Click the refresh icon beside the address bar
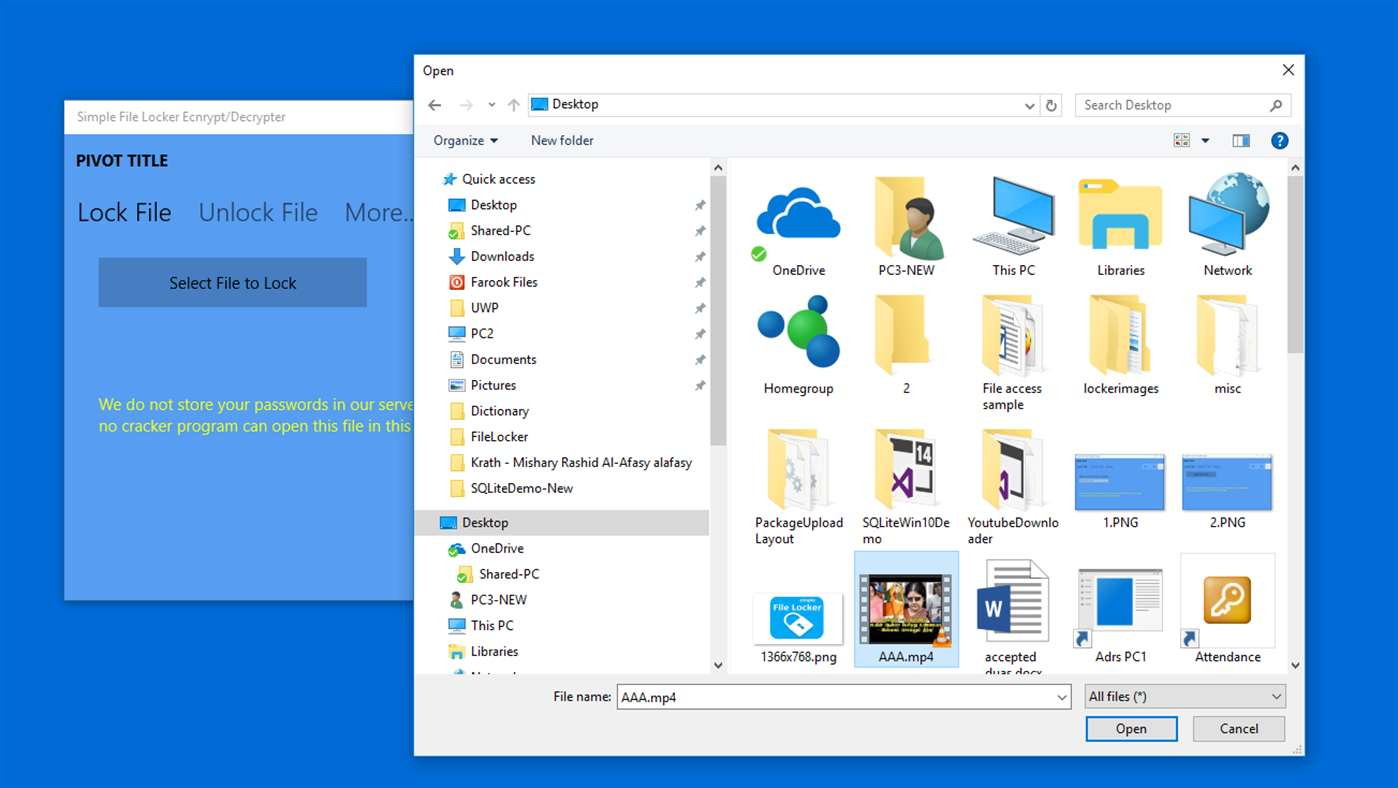The height and width of the screenshot is (788, 1398). coord(1051,105)
